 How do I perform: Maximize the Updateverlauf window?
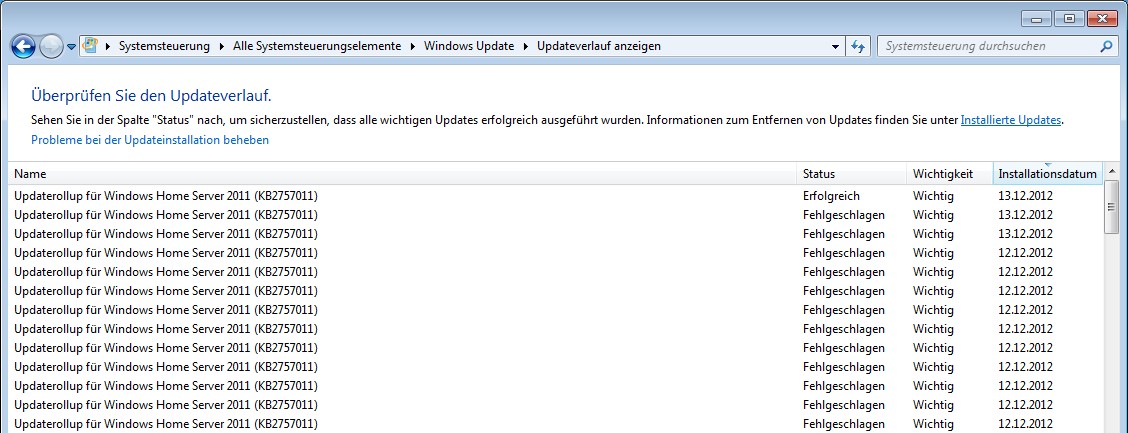[x=1070, y=19]
